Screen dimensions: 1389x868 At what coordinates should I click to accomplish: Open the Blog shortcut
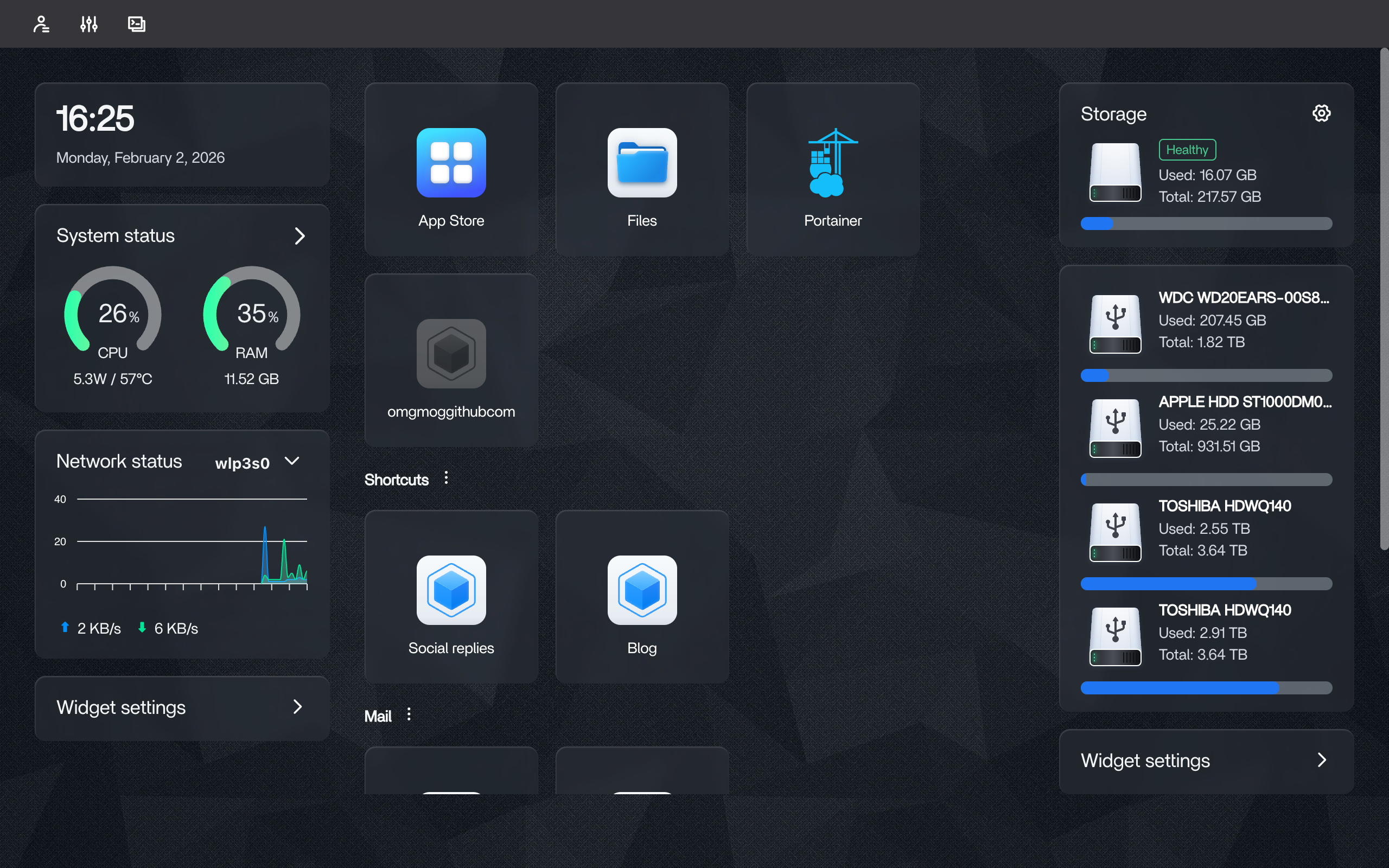(x=642, y=597)
